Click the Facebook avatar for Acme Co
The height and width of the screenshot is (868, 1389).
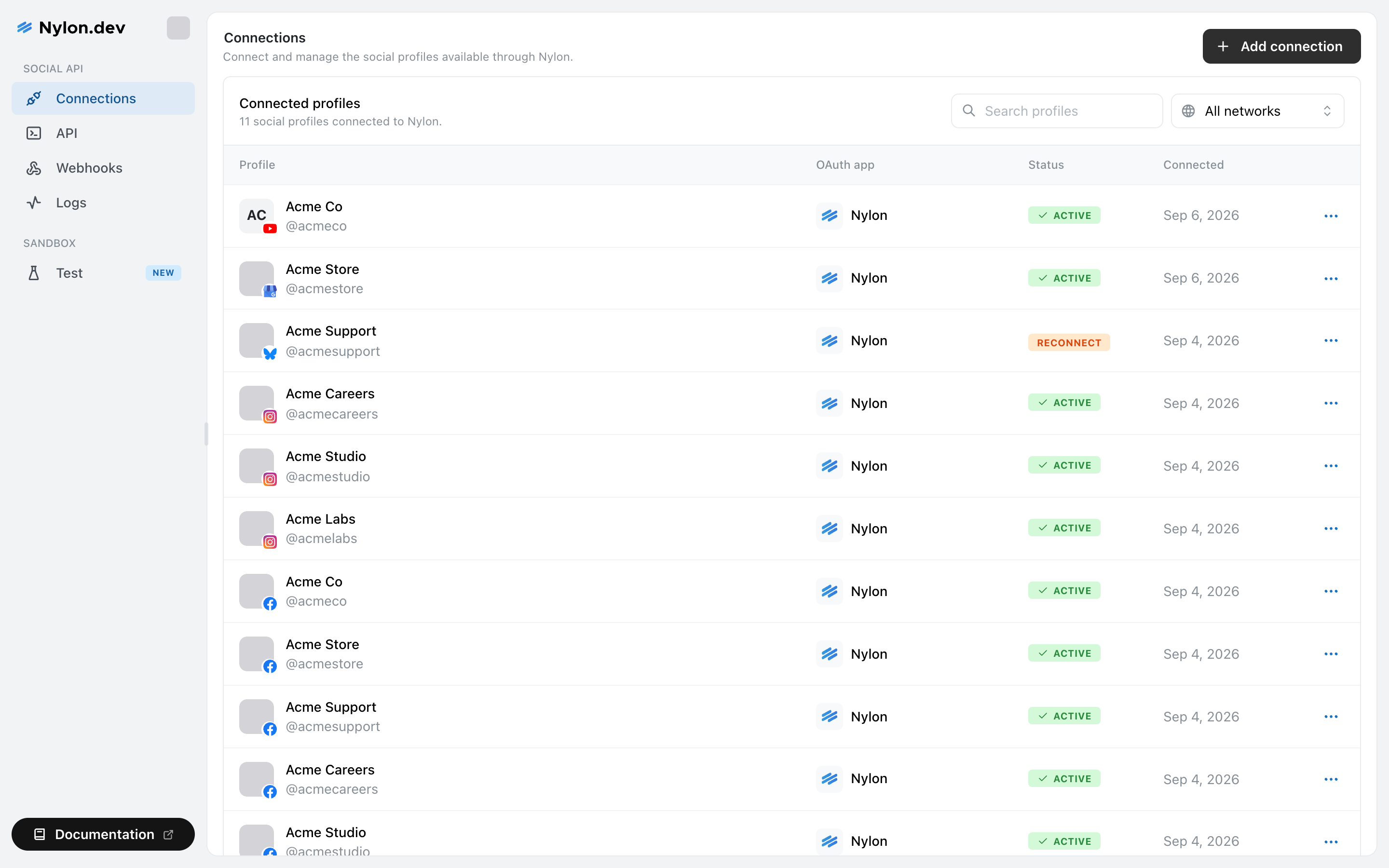(257, 591)
